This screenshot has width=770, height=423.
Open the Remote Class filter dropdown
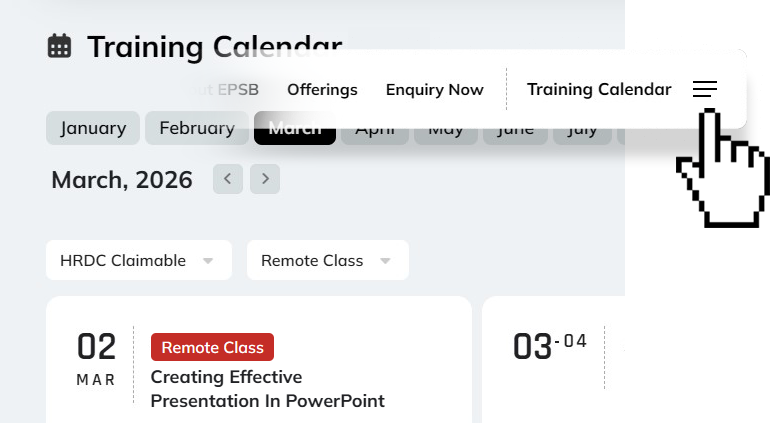coord(327,260)
